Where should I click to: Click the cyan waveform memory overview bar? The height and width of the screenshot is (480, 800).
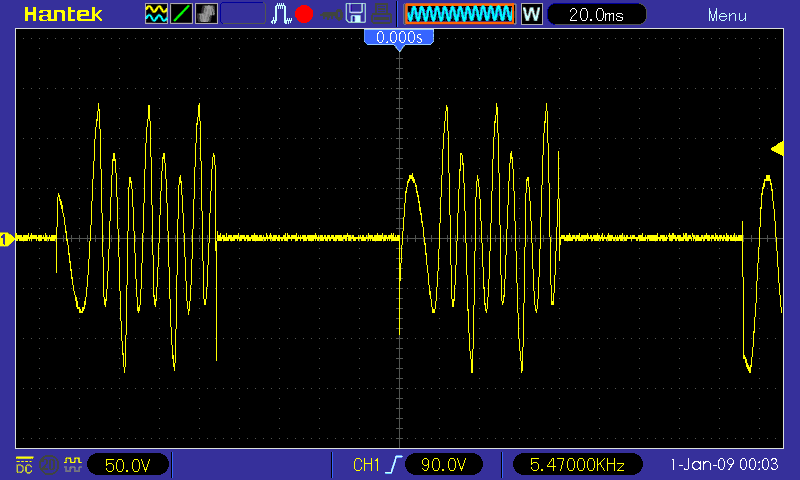click(460, 14)
